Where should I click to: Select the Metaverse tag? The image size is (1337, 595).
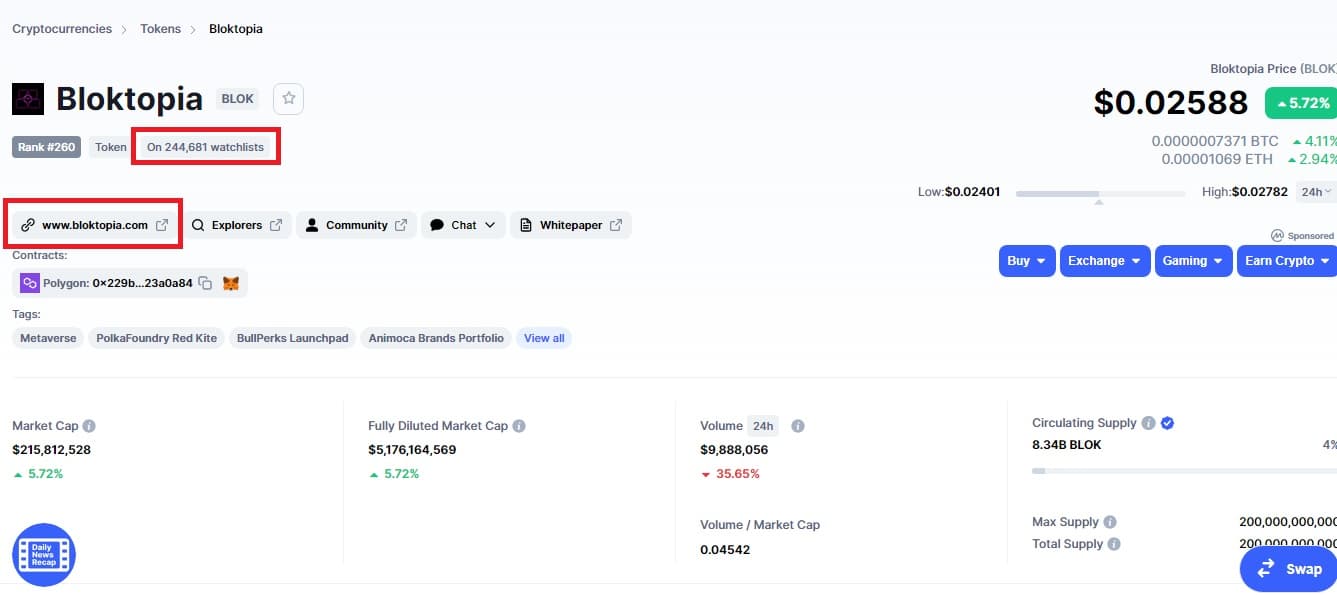[48, 338]
